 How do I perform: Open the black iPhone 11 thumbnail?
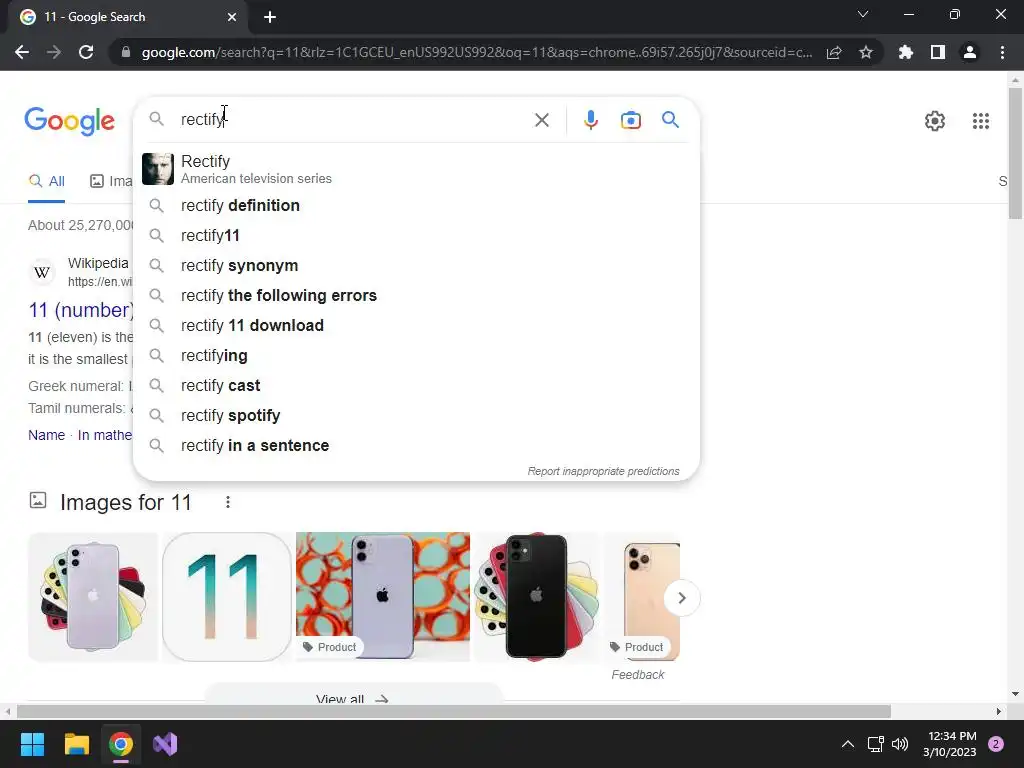tap(536, 597)
